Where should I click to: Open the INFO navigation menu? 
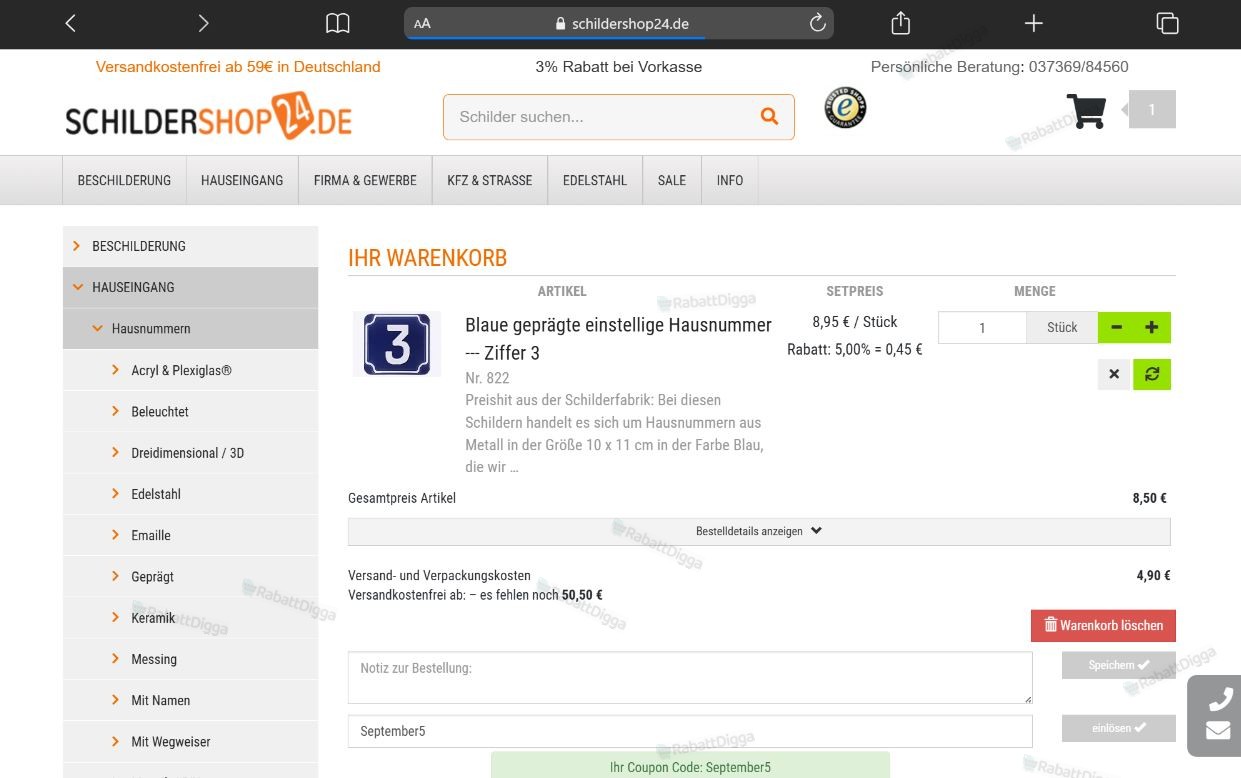(x=730, y=181)
